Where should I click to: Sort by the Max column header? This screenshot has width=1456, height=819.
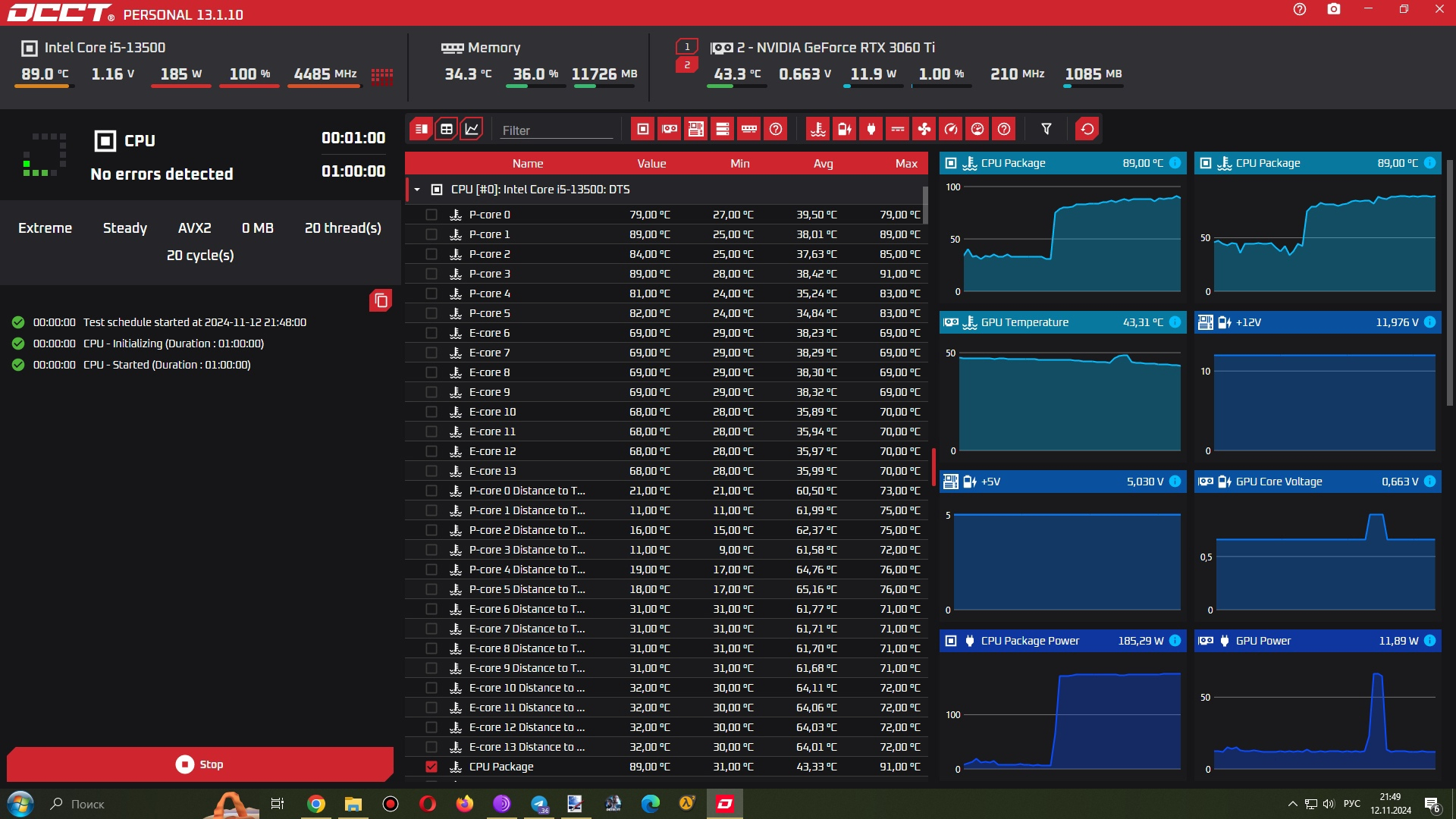tap(905, 164)
